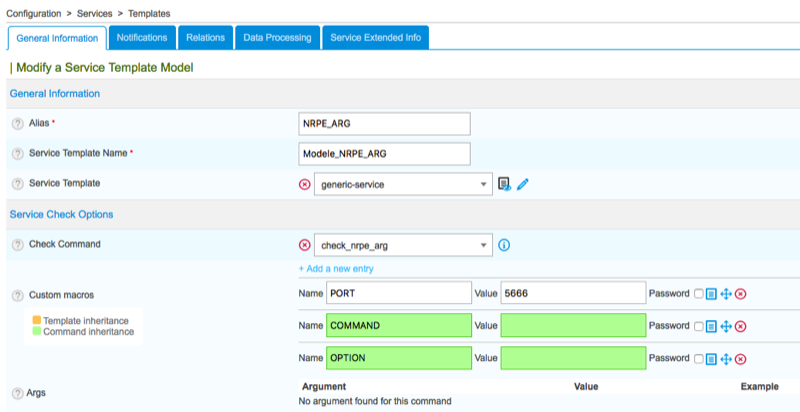Tick the Password checkbox for COMMAND macro
Viewport: 800px width, 412px height.
(698, 326)
